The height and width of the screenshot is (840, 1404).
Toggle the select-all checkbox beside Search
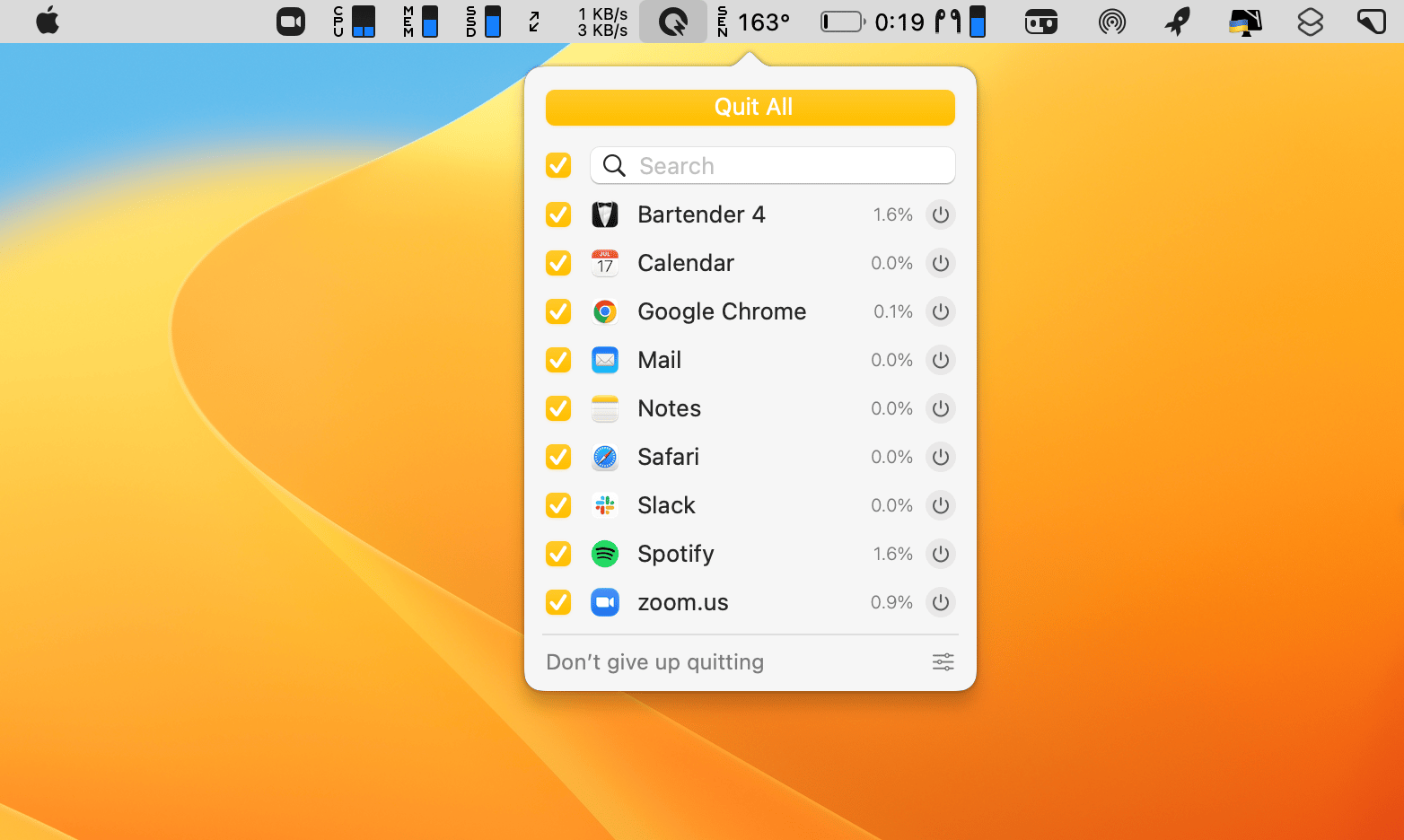[558, 165]
